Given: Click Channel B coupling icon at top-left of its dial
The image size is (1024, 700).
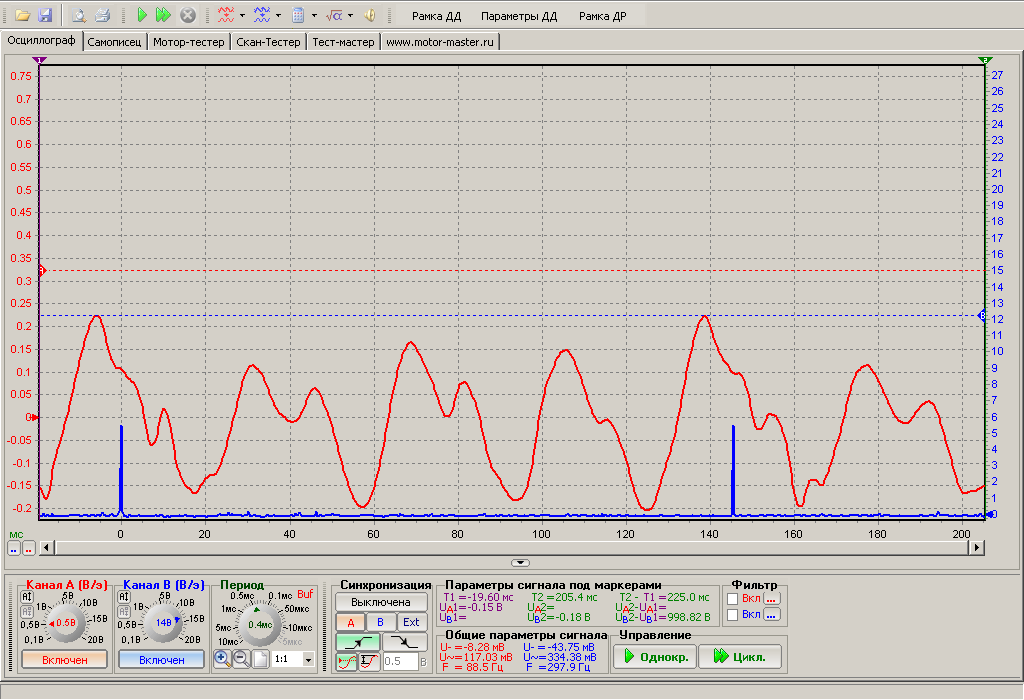Looking at the screenshot, I should (x=123, y=597).
